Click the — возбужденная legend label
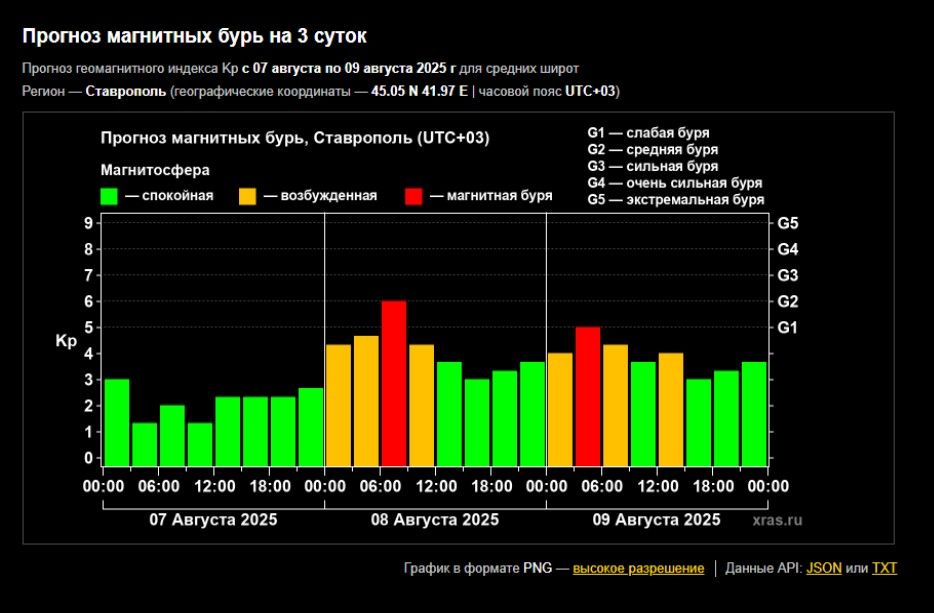 (x=320, y=196)
